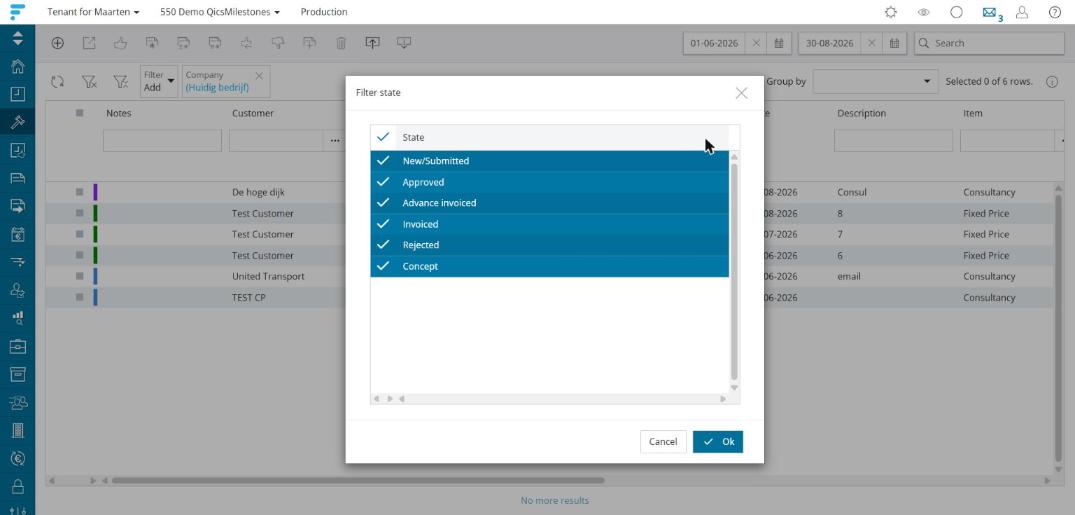
Task: Toggle the select-all State header checkmark
Action: (383, 137)
